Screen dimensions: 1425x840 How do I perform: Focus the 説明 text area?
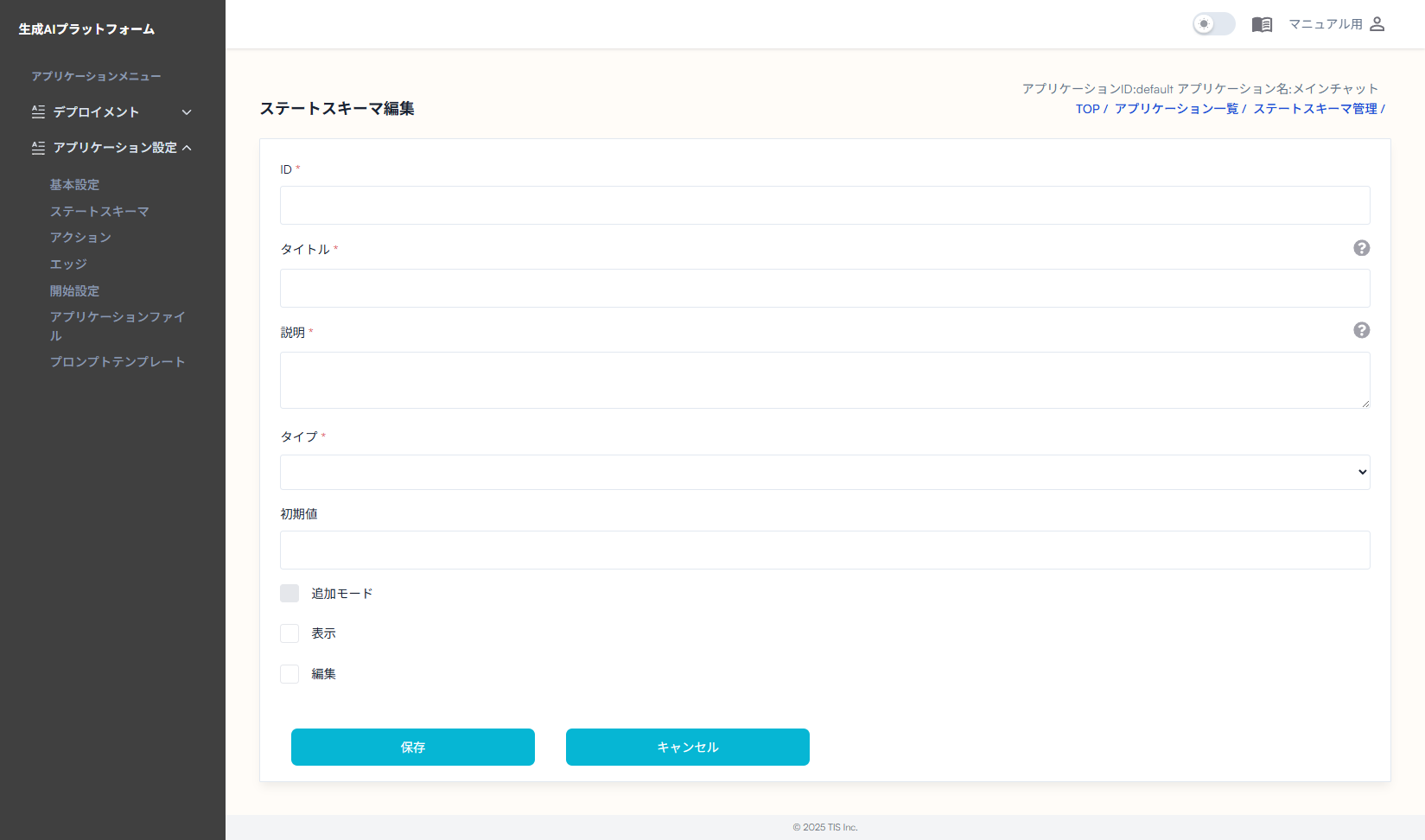point(824,379)
